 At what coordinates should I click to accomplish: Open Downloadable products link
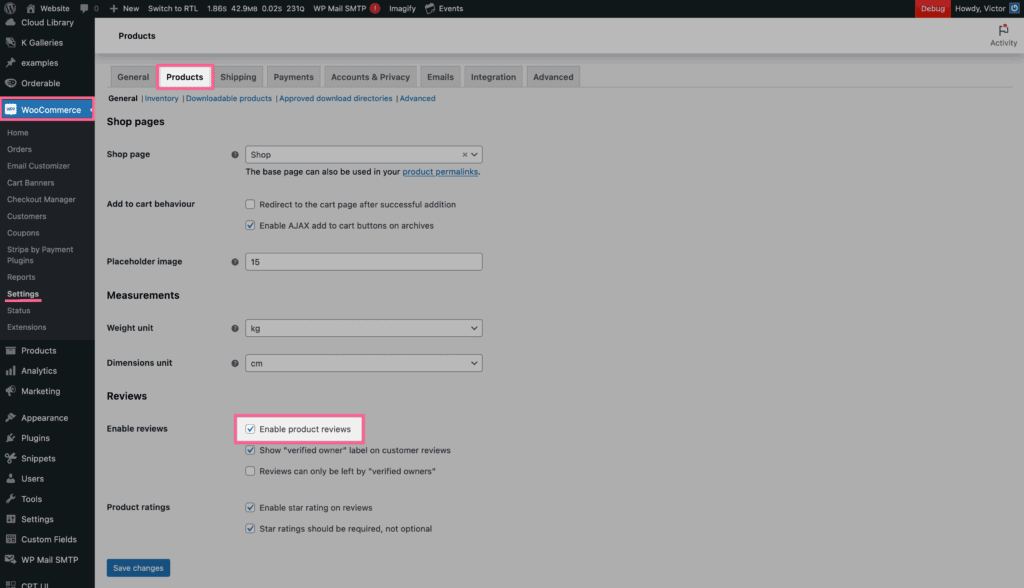pyautogui.click(x=229, y=99)
